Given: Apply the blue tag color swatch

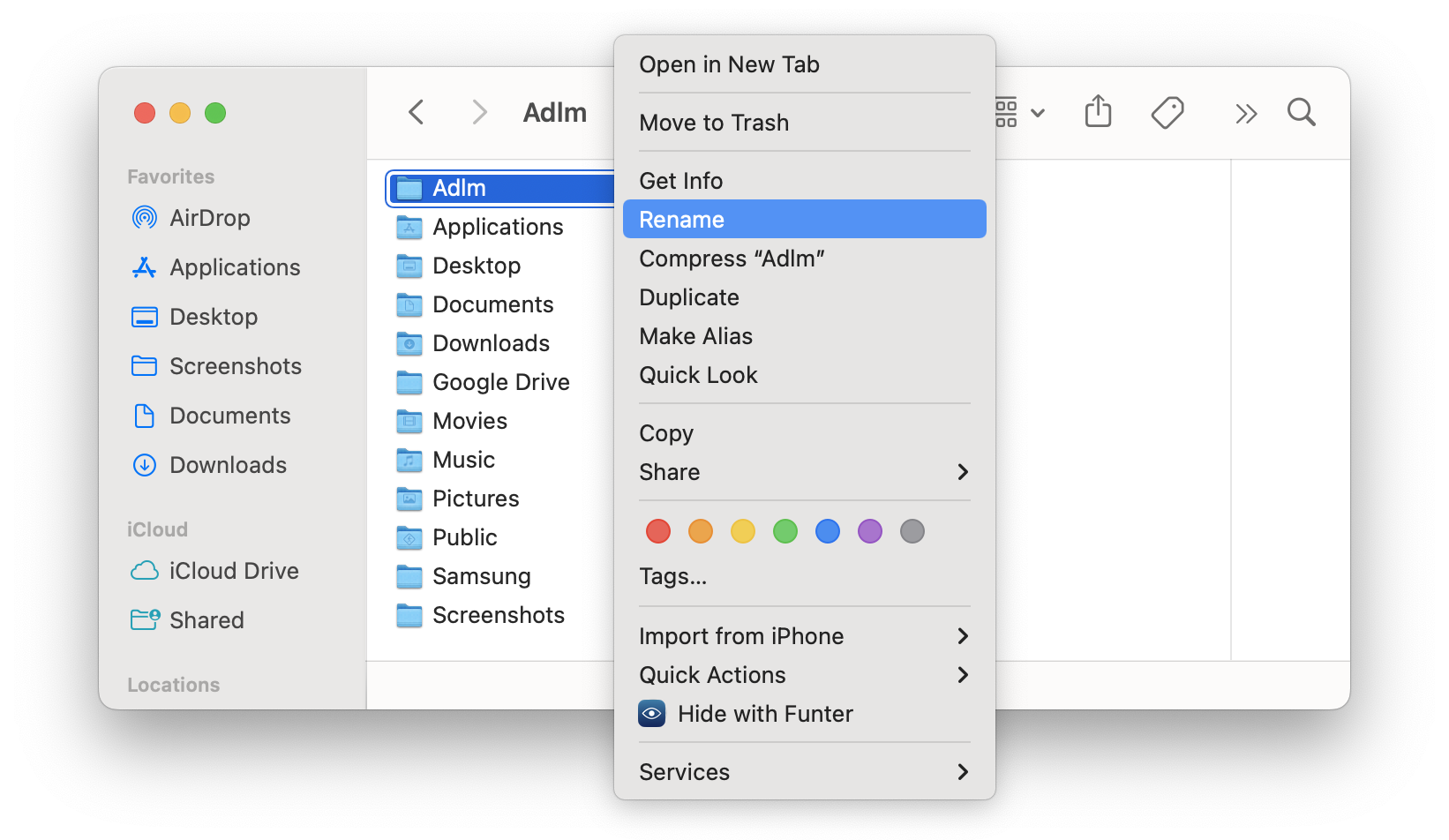Looking at the screenshot, I should [827, 530].
